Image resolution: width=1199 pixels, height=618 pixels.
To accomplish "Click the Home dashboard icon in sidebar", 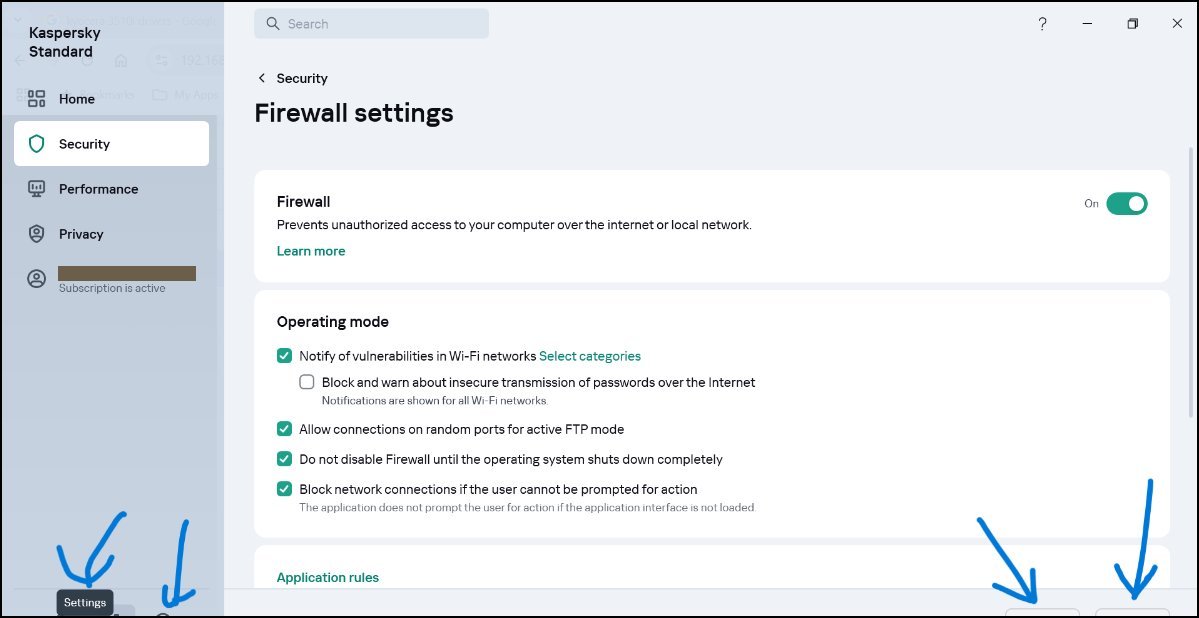I will (36, 99).
